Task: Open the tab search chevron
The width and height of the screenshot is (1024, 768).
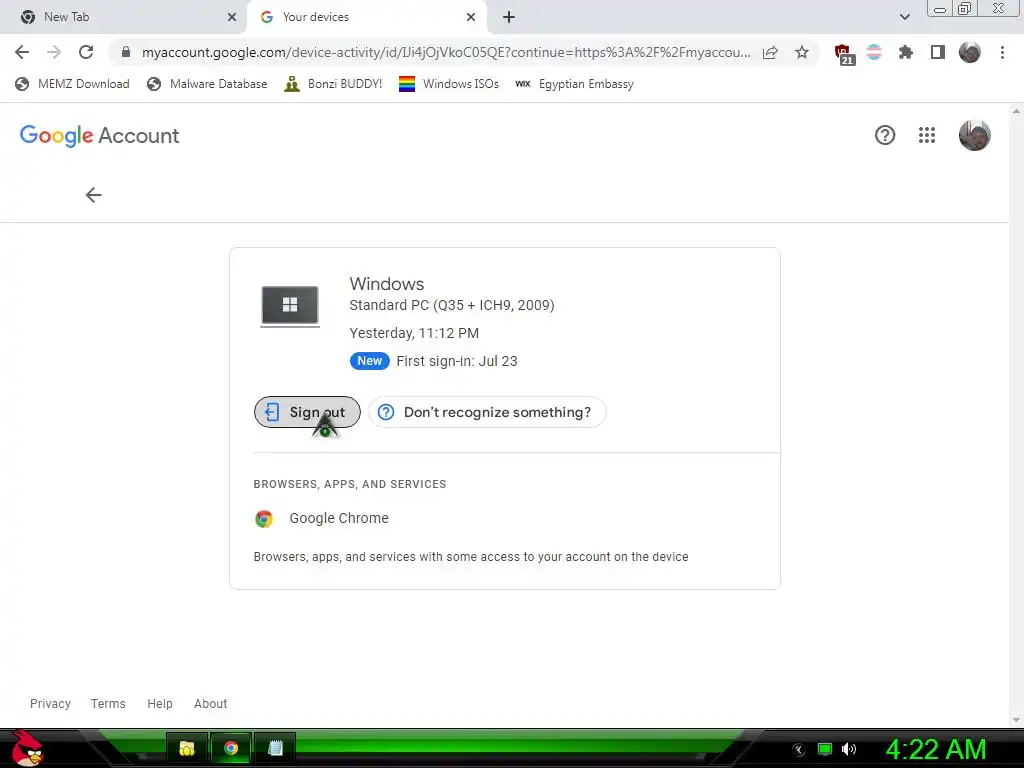Action: (x=904, y=17)
